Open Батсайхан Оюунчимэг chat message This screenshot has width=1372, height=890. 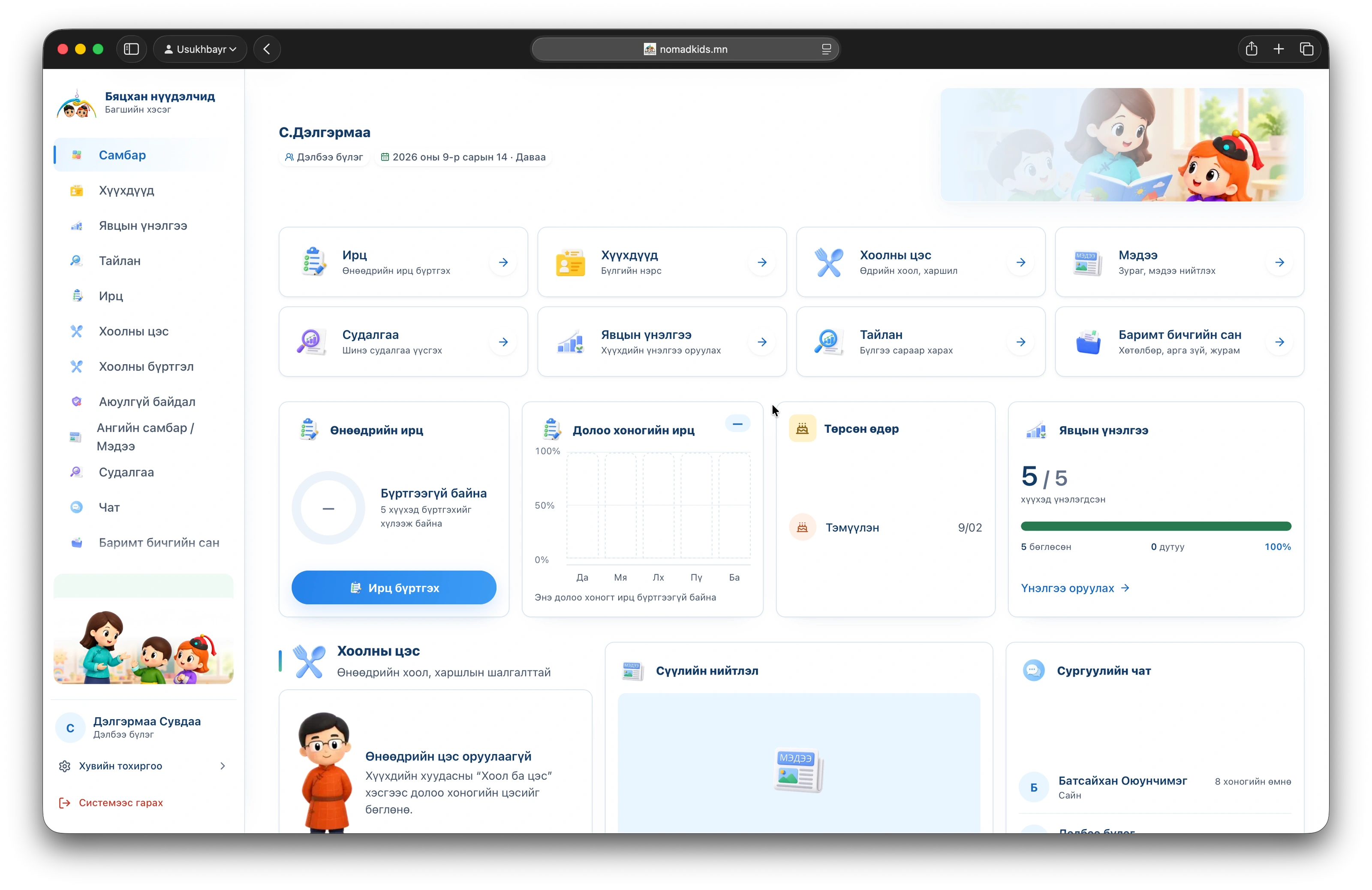[1155, 787]
